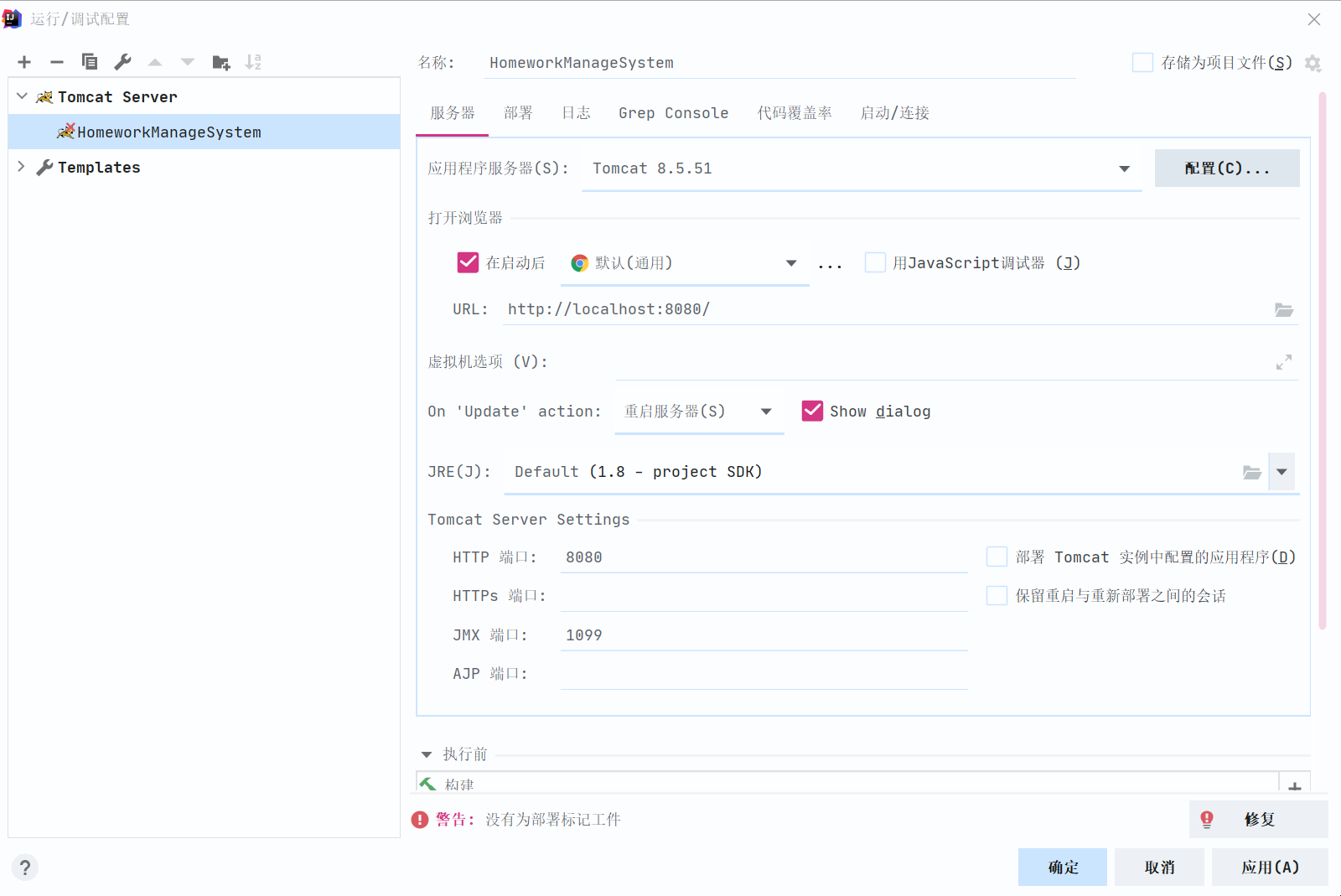Open the 启动/连接 tab
The image size is (1341, 896).
pyautogui.click(x=894, y=113)
